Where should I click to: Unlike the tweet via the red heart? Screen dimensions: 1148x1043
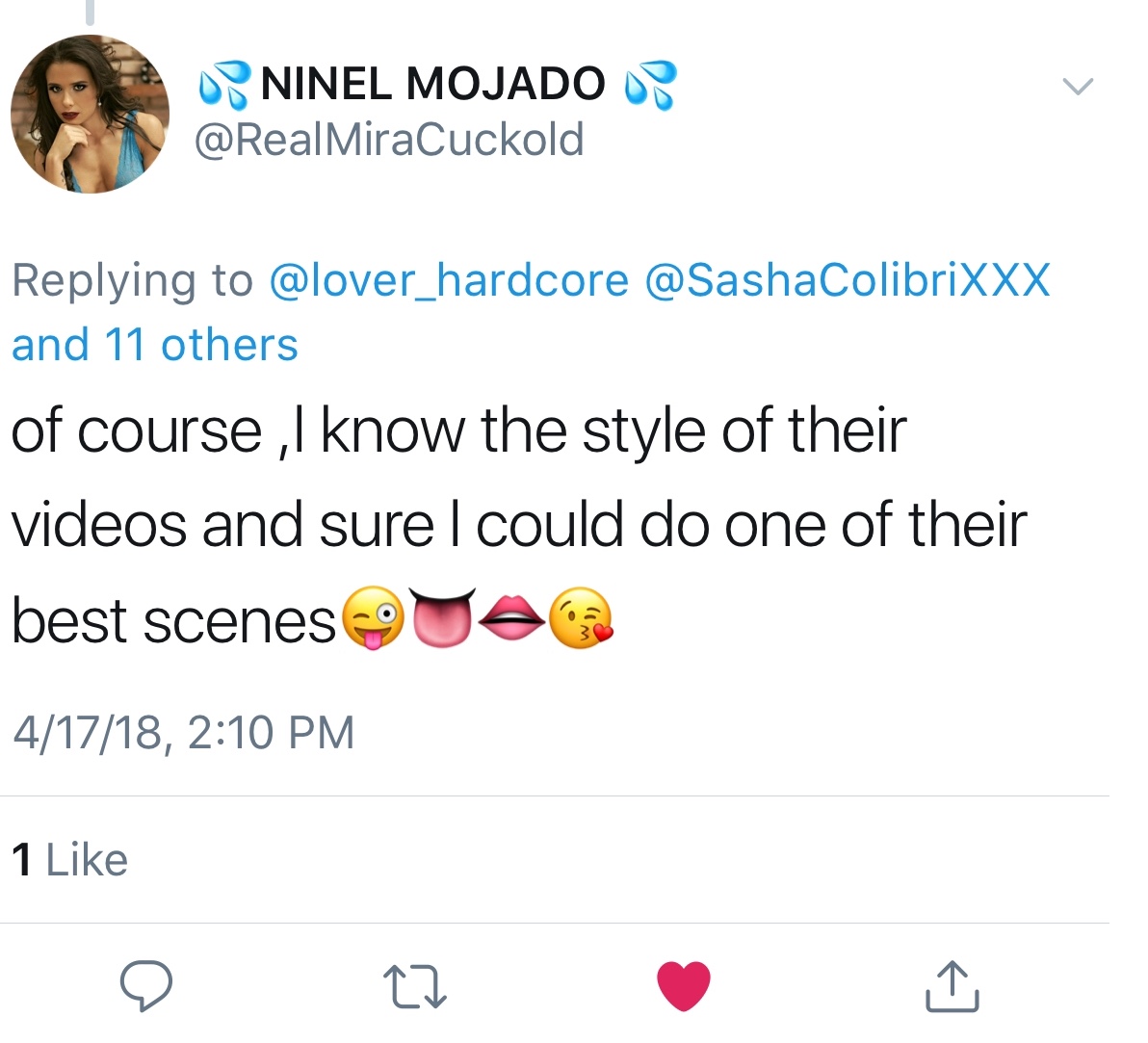point(684,986)
